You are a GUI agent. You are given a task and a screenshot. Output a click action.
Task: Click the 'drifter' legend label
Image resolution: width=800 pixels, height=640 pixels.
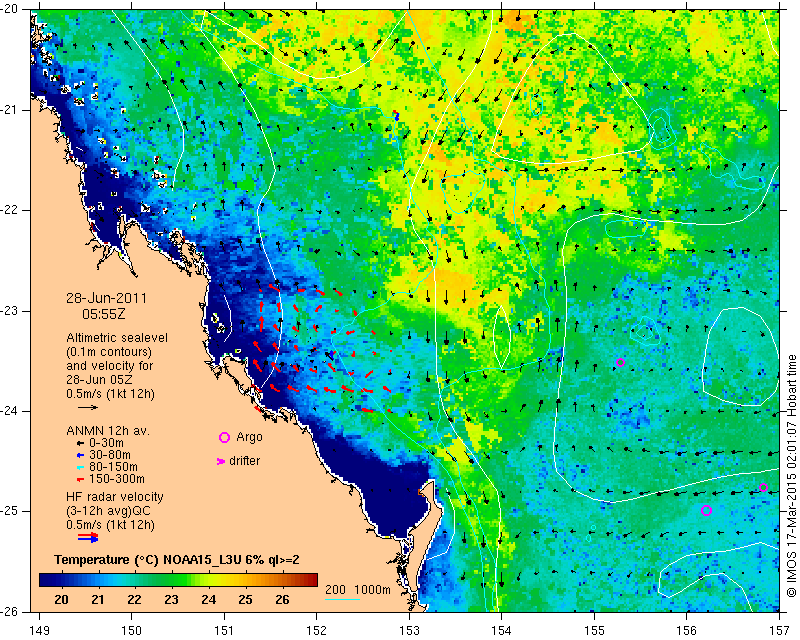244,461
